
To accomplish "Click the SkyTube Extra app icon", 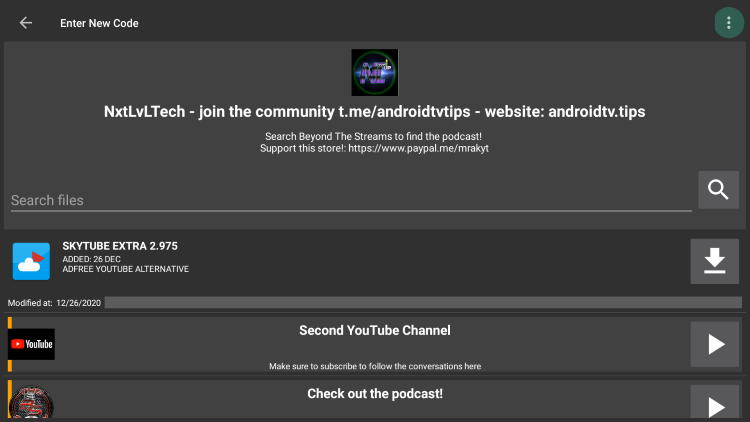I will click(31, 261).
